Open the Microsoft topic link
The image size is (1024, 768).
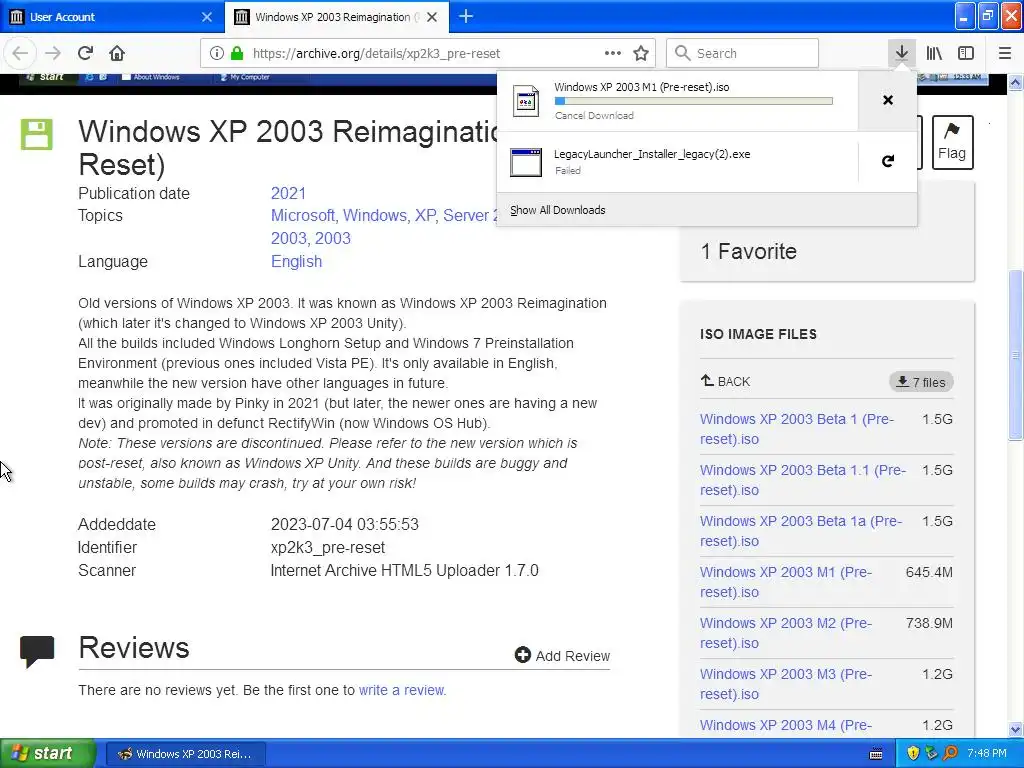(303, 216)
